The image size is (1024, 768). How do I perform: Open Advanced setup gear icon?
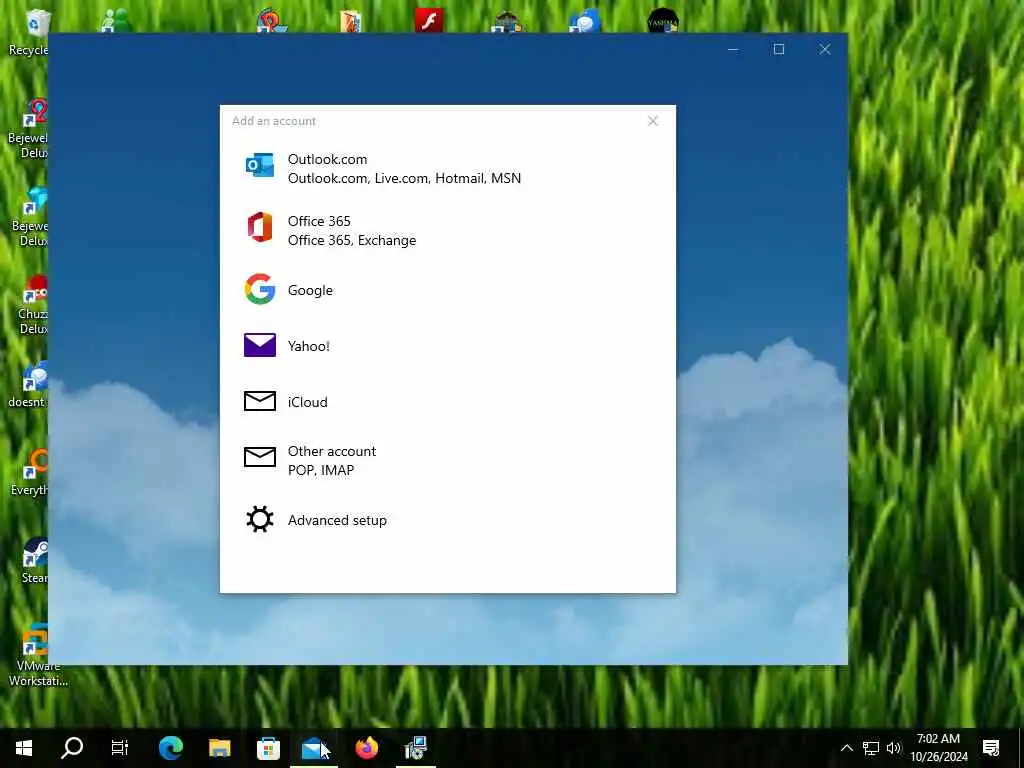point(260,520)
